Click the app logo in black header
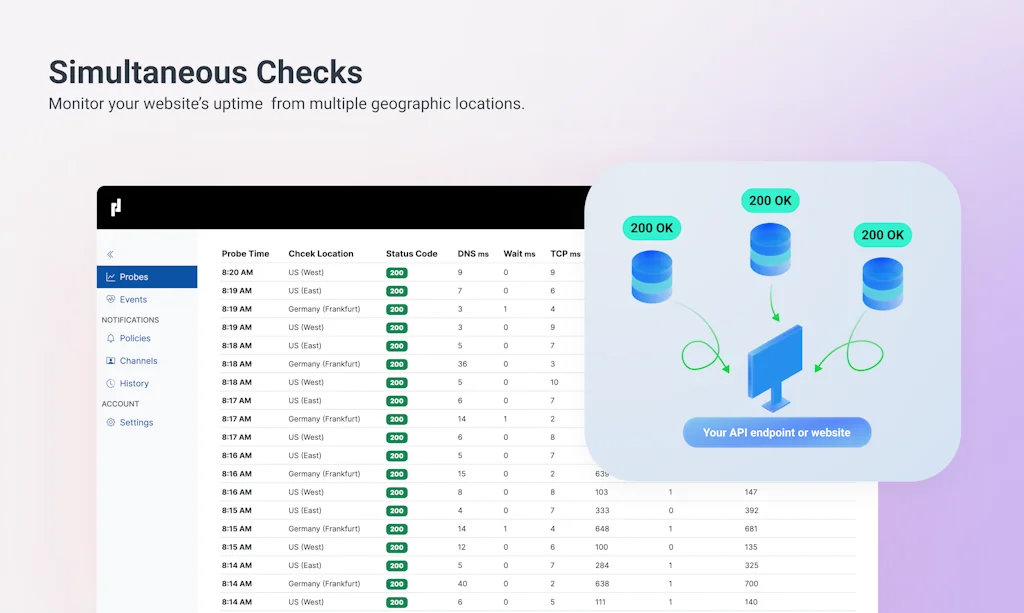This screenshot has width=1024, height=613. tap(116, 207)
